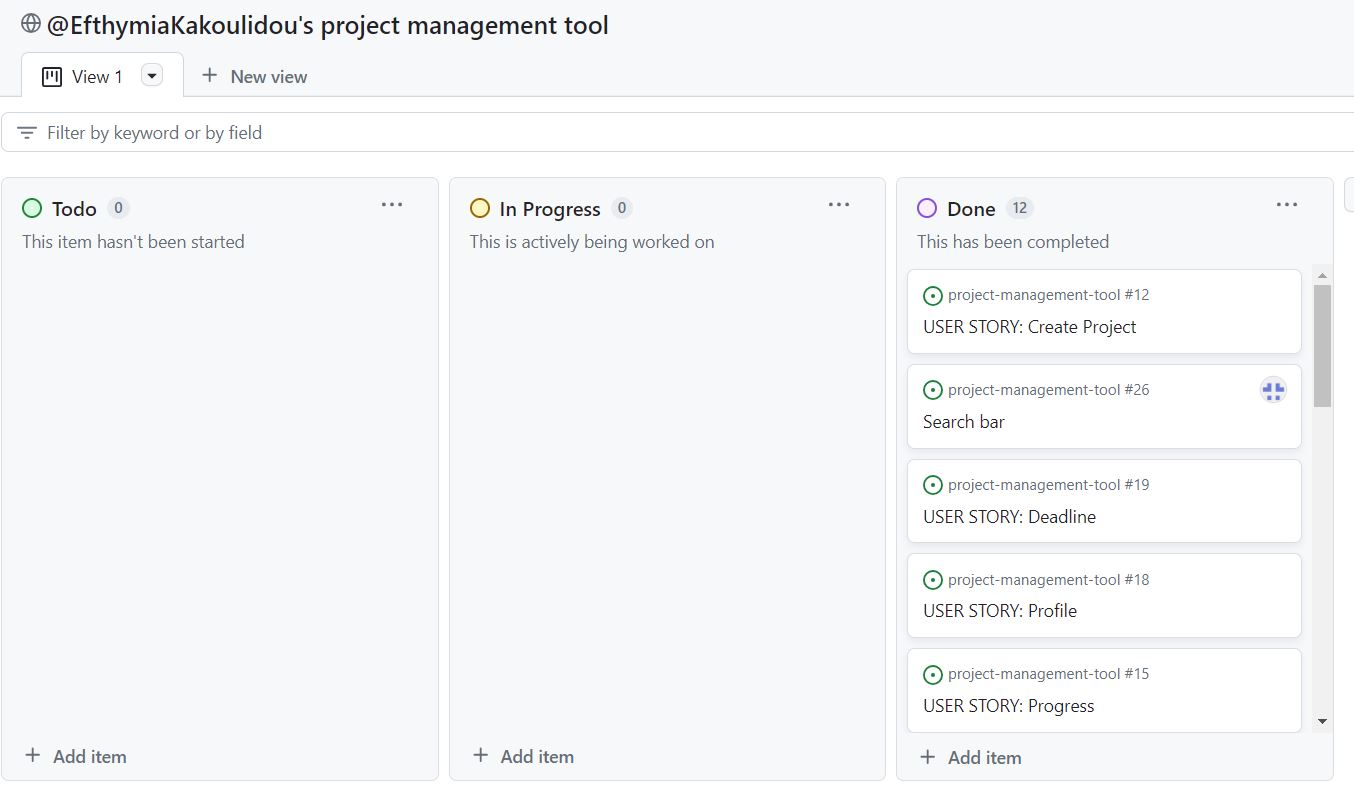Screen dimensions: 1354x788
Task: Click the closed issue icon on the Deadline card
Action: coord(933,484)
